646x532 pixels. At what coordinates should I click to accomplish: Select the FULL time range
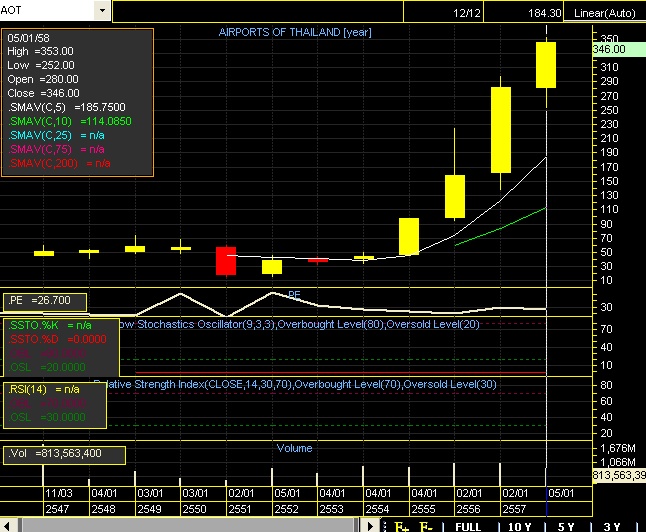469,525
